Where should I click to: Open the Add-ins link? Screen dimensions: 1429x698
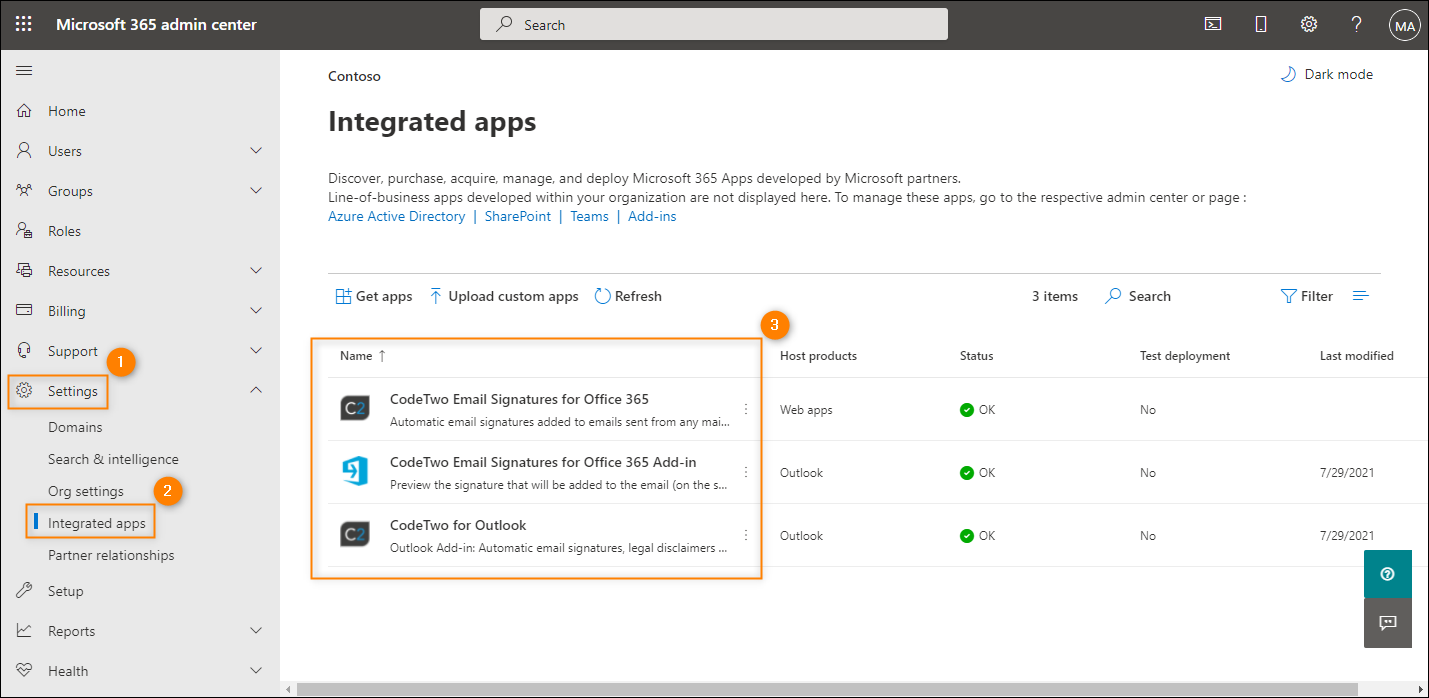[x=652, y=216]
